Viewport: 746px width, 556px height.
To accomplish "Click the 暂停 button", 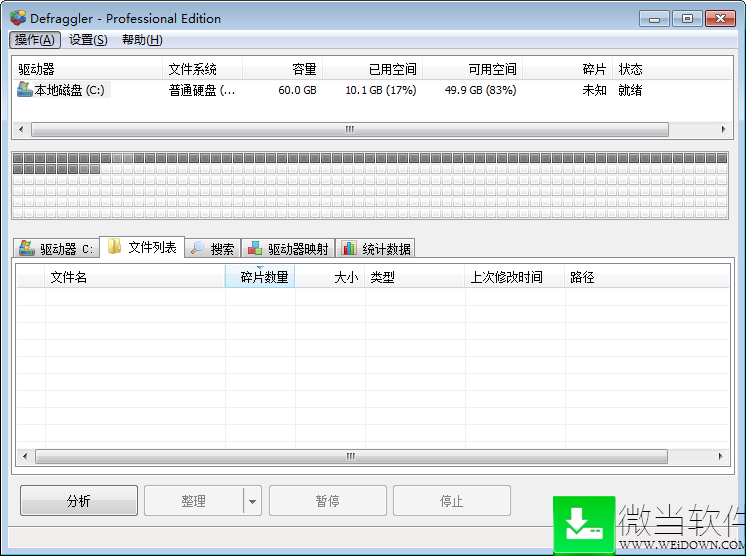I will 328,500.
